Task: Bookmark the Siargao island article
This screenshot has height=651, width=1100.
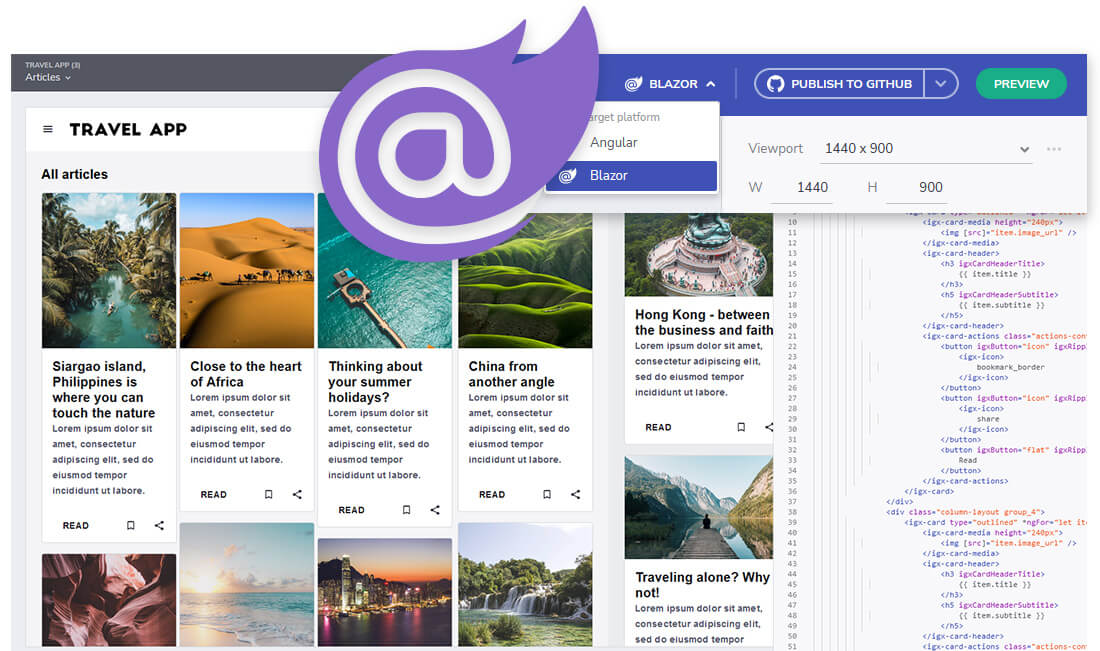Action: tap(131, 525)
